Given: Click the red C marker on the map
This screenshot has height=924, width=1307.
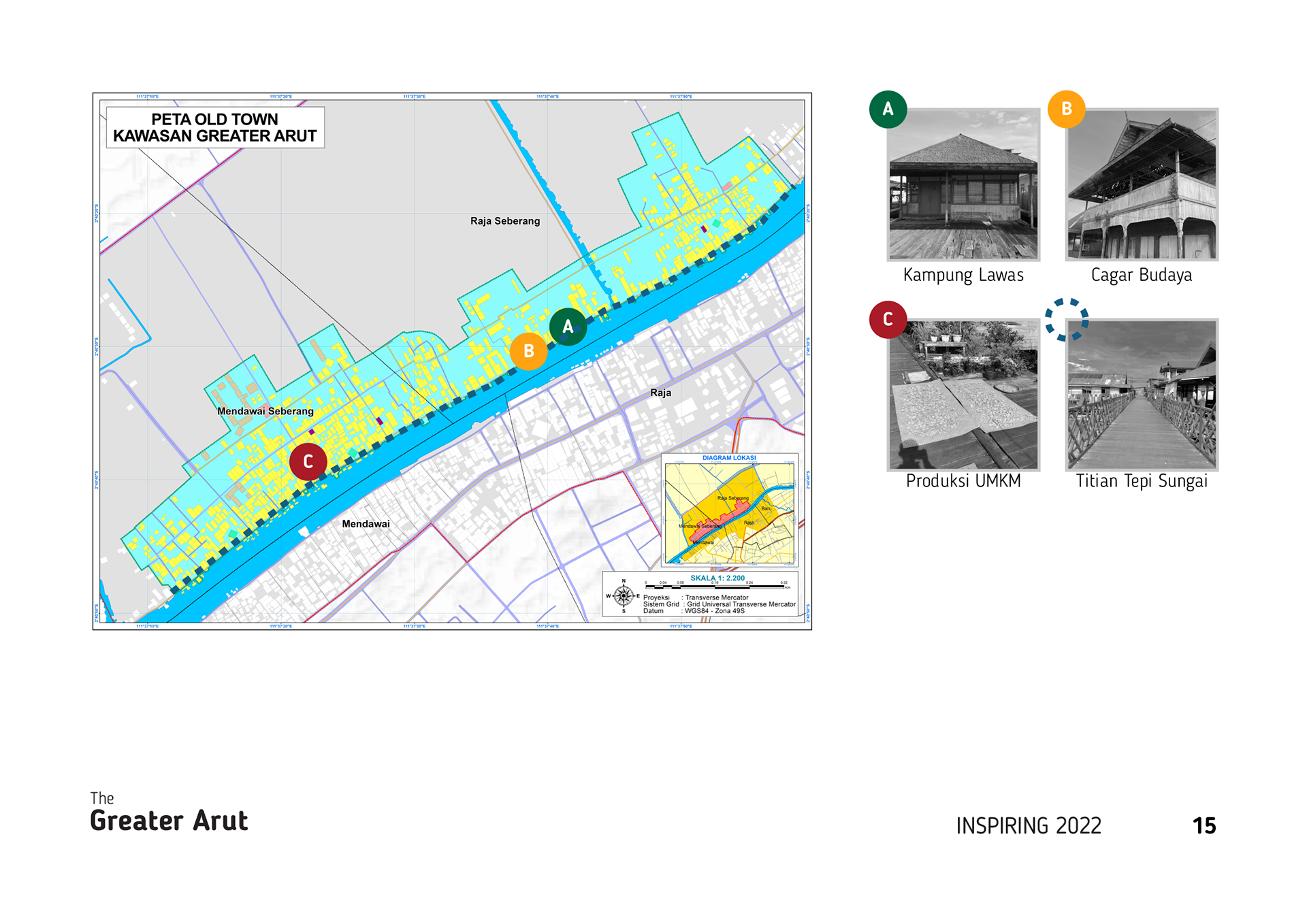Looking at the screenshot, I should (308, 462).
